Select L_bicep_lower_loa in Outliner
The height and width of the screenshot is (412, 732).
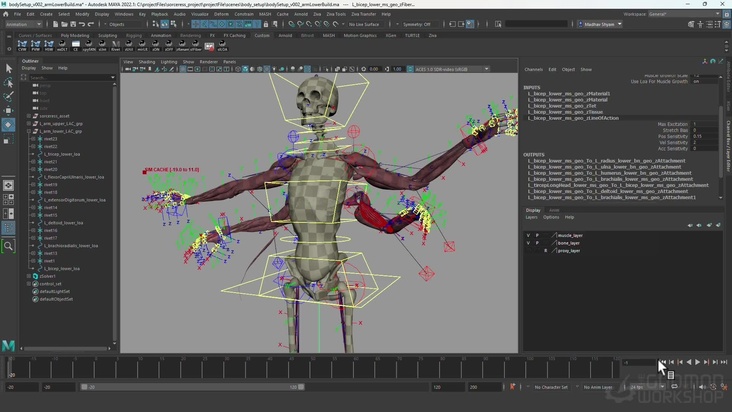62,269
